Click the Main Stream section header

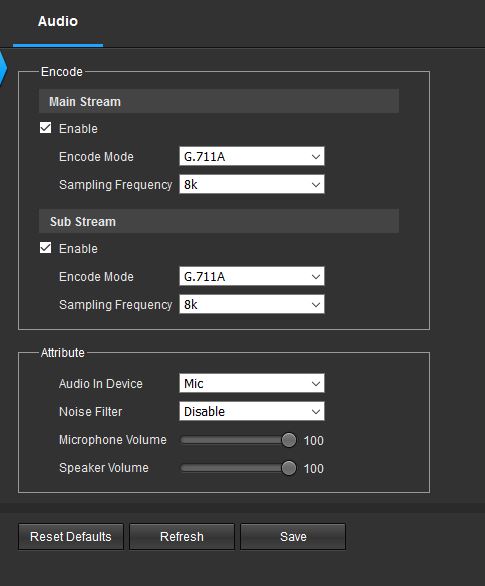tap(219, 101)
